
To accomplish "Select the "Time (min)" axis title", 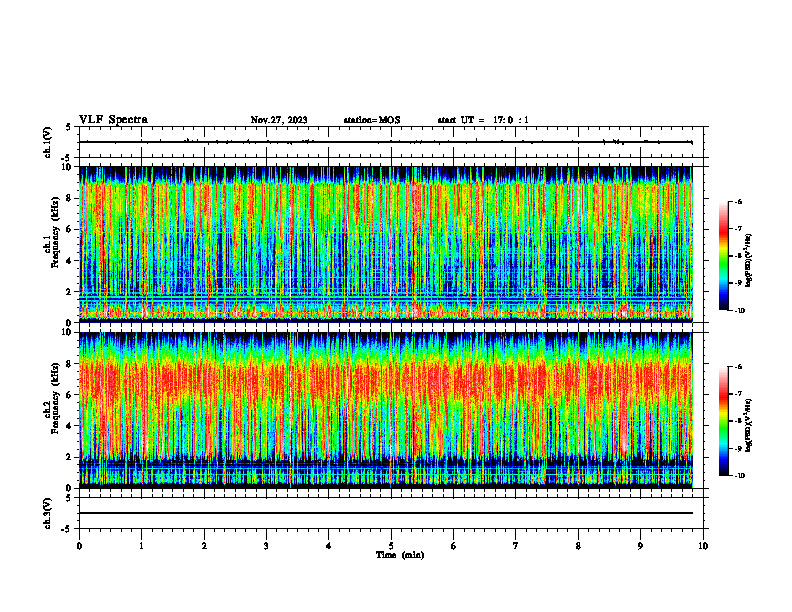I will click(400, 555).
